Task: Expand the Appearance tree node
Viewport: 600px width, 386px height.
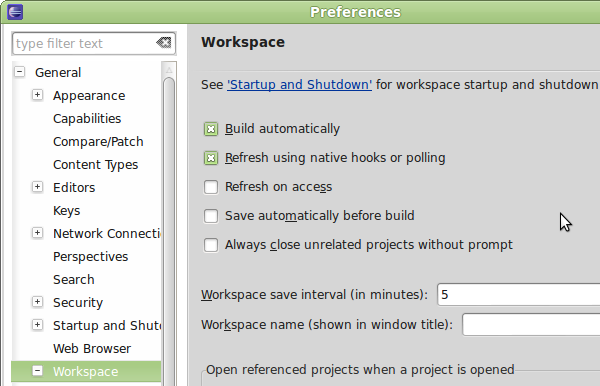Action: tap(37, 94)
